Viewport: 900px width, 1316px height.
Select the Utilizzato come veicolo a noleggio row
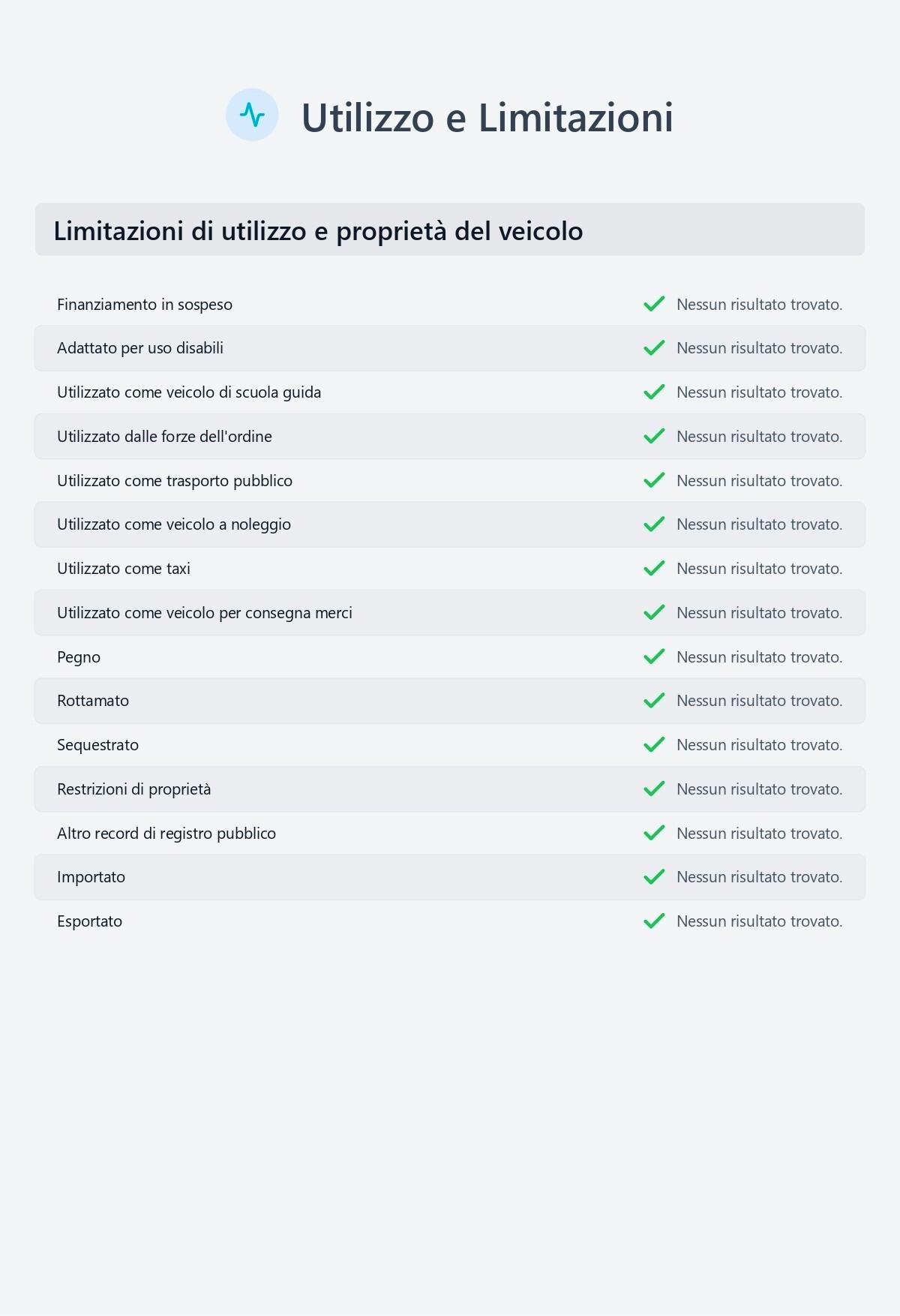(174, 524)
